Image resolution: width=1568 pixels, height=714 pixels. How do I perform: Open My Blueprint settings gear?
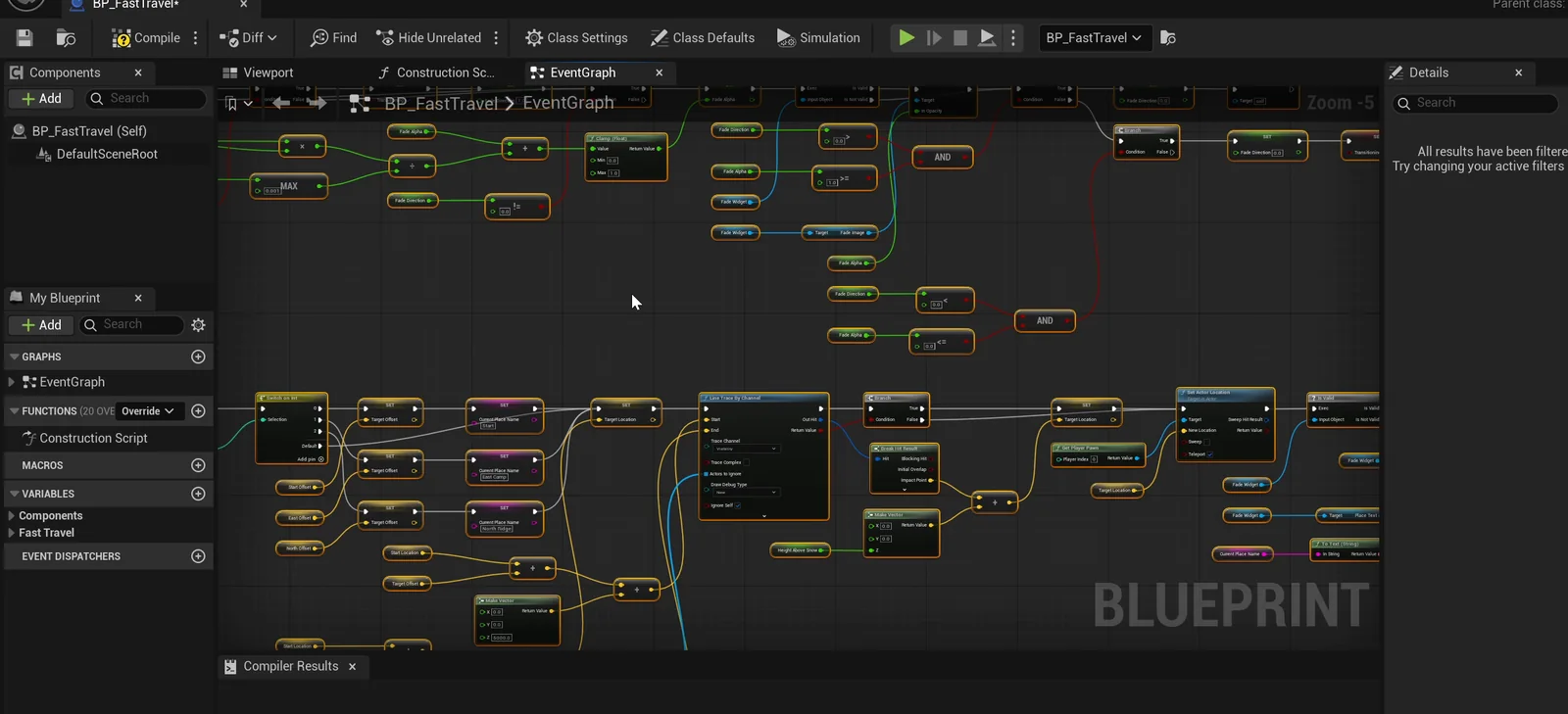(198, 325)
